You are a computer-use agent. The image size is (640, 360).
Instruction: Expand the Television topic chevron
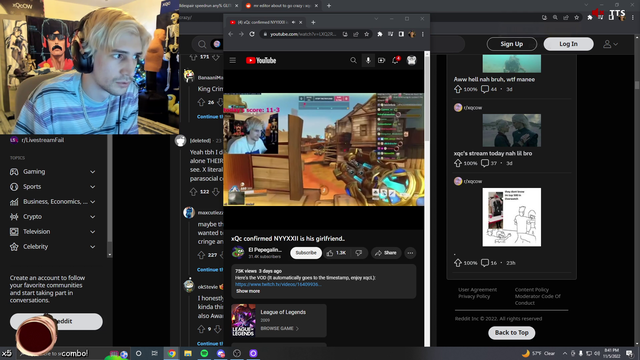point(93,232)
